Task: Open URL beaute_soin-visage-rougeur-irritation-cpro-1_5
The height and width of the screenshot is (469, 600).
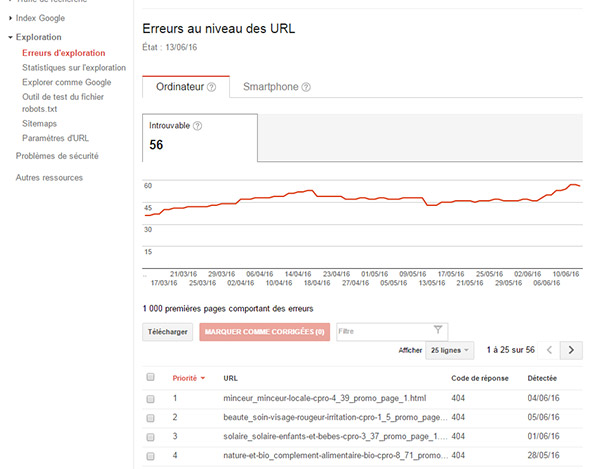Action: click(335, 417)
